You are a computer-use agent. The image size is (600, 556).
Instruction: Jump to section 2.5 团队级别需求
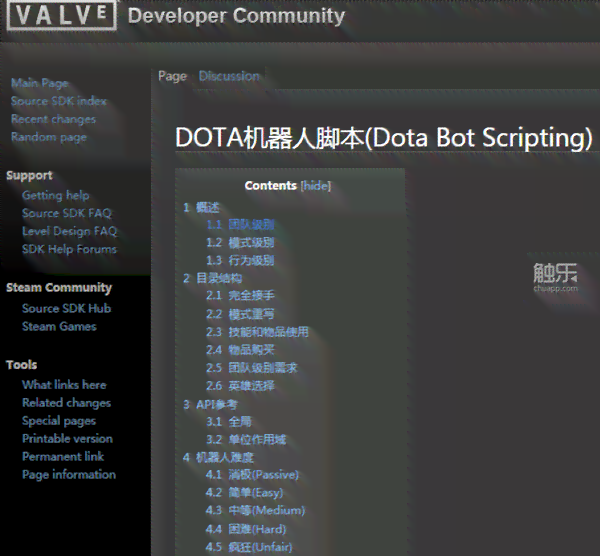pyautogui.click(x=252, y=368)
